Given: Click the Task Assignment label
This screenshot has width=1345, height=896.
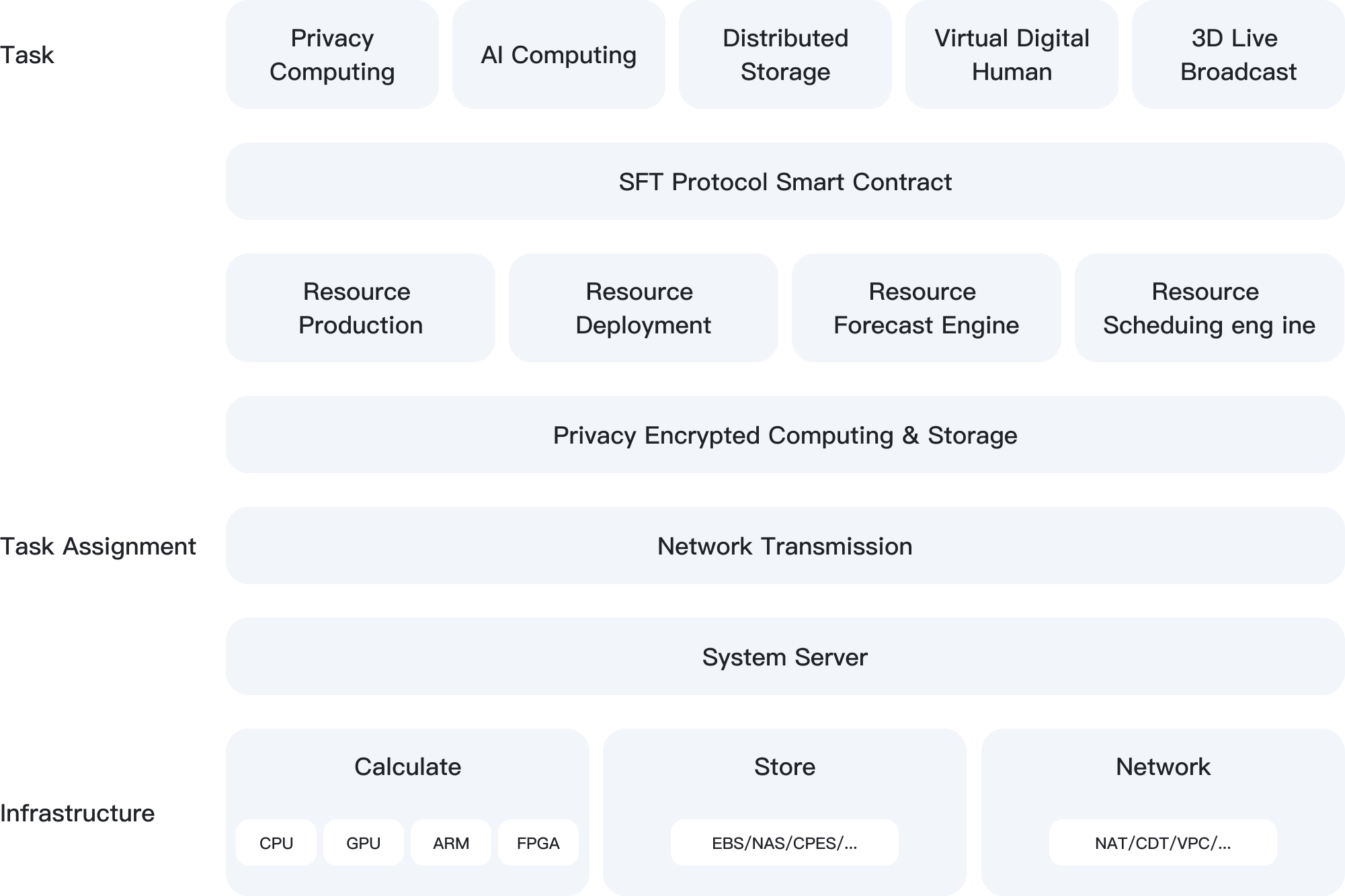Looking at the screenshot, I should [x=98, y=546].
